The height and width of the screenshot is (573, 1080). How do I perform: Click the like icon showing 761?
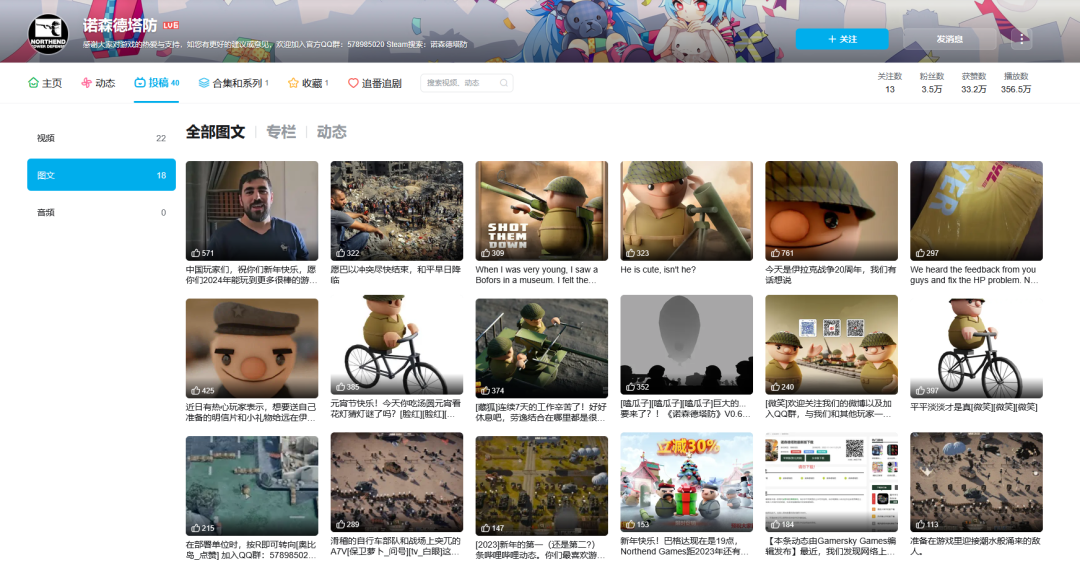coord(775,253)
